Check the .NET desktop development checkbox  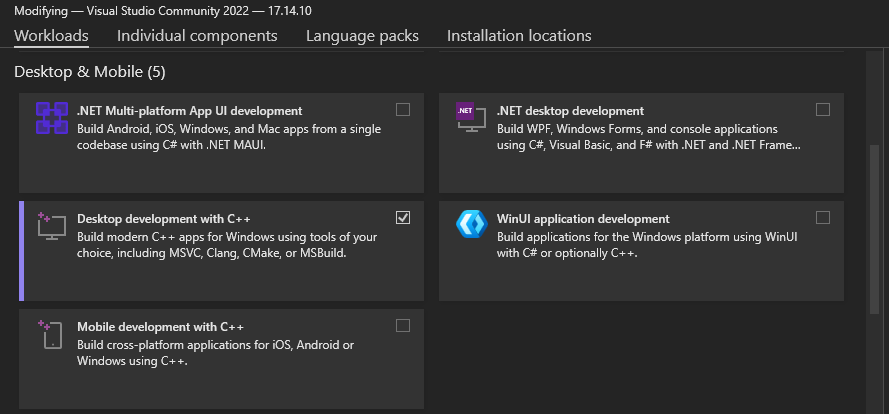coord(823,109)
